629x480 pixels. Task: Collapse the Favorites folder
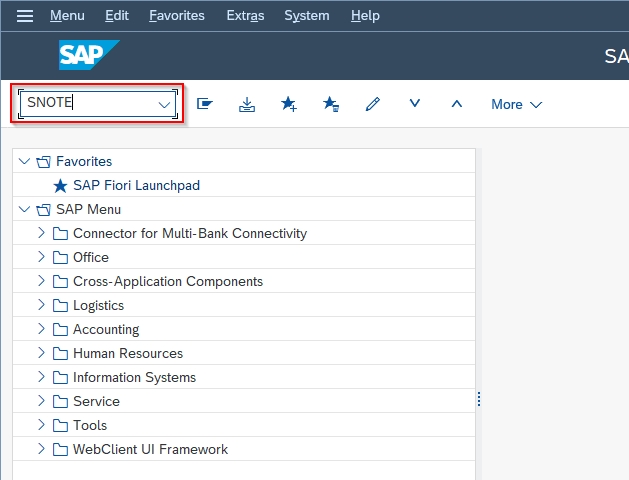(x=24, y=161)
